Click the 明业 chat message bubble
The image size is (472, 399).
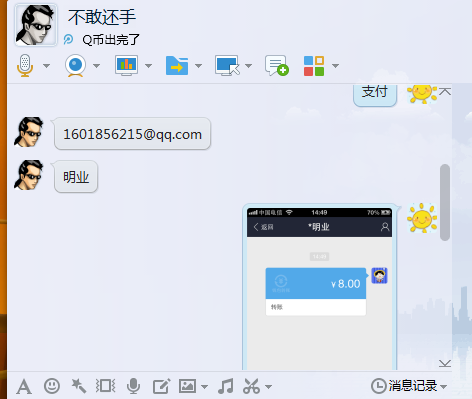(x=76, y=177)
